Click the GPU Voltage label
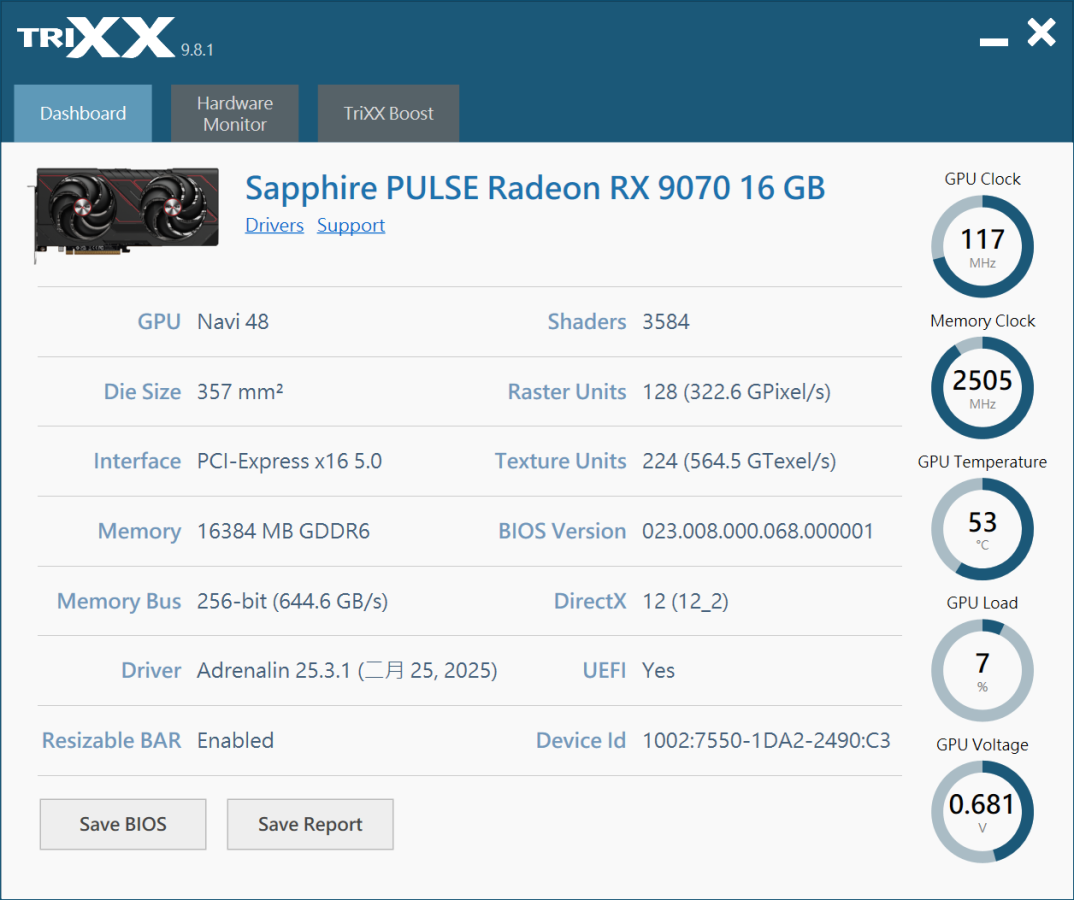 [x=982, y=745]
